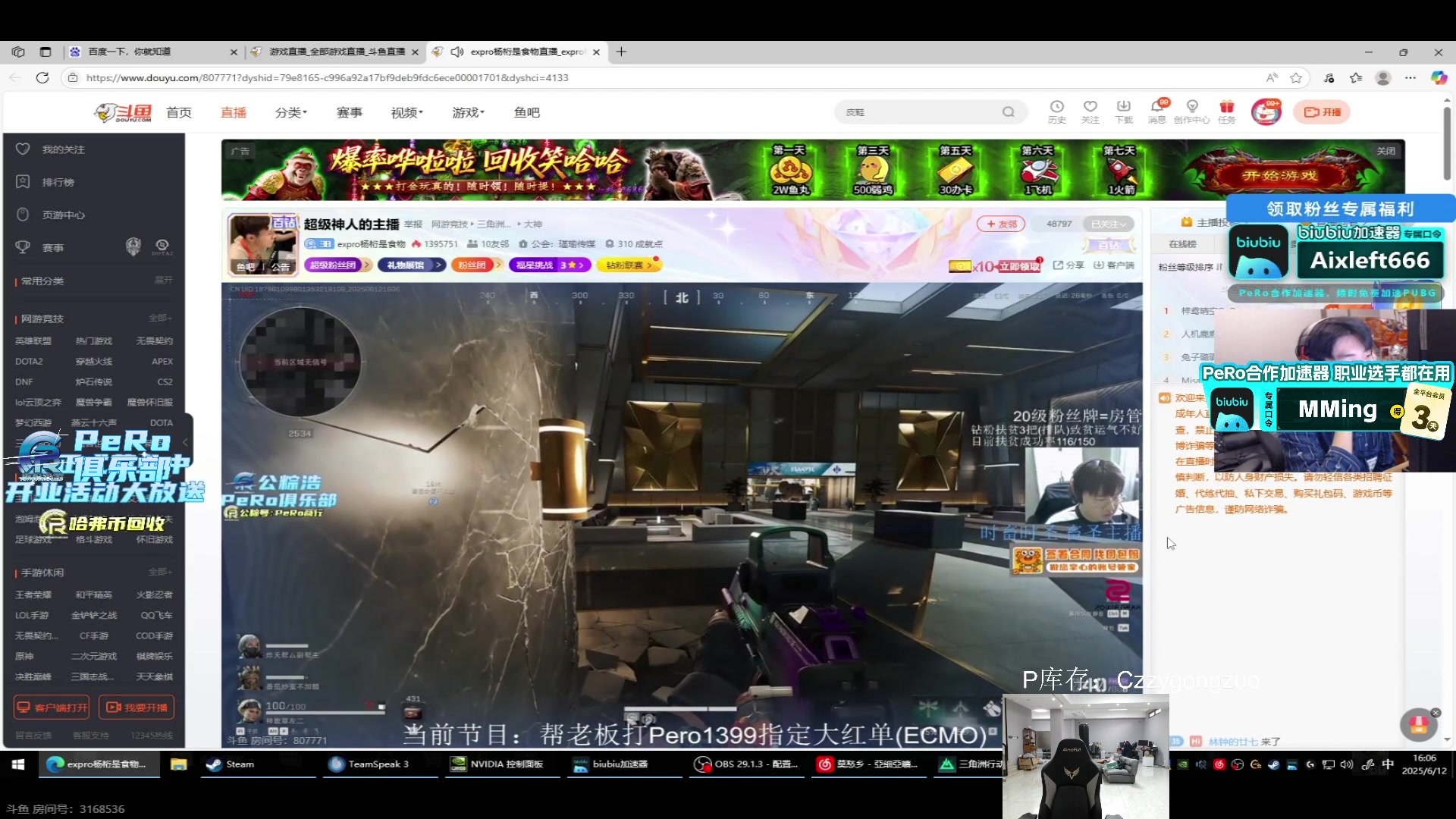Go to 首页 in navigation
The height and width of the screenshot is (819, 1456).
click(x=179, y=112)
